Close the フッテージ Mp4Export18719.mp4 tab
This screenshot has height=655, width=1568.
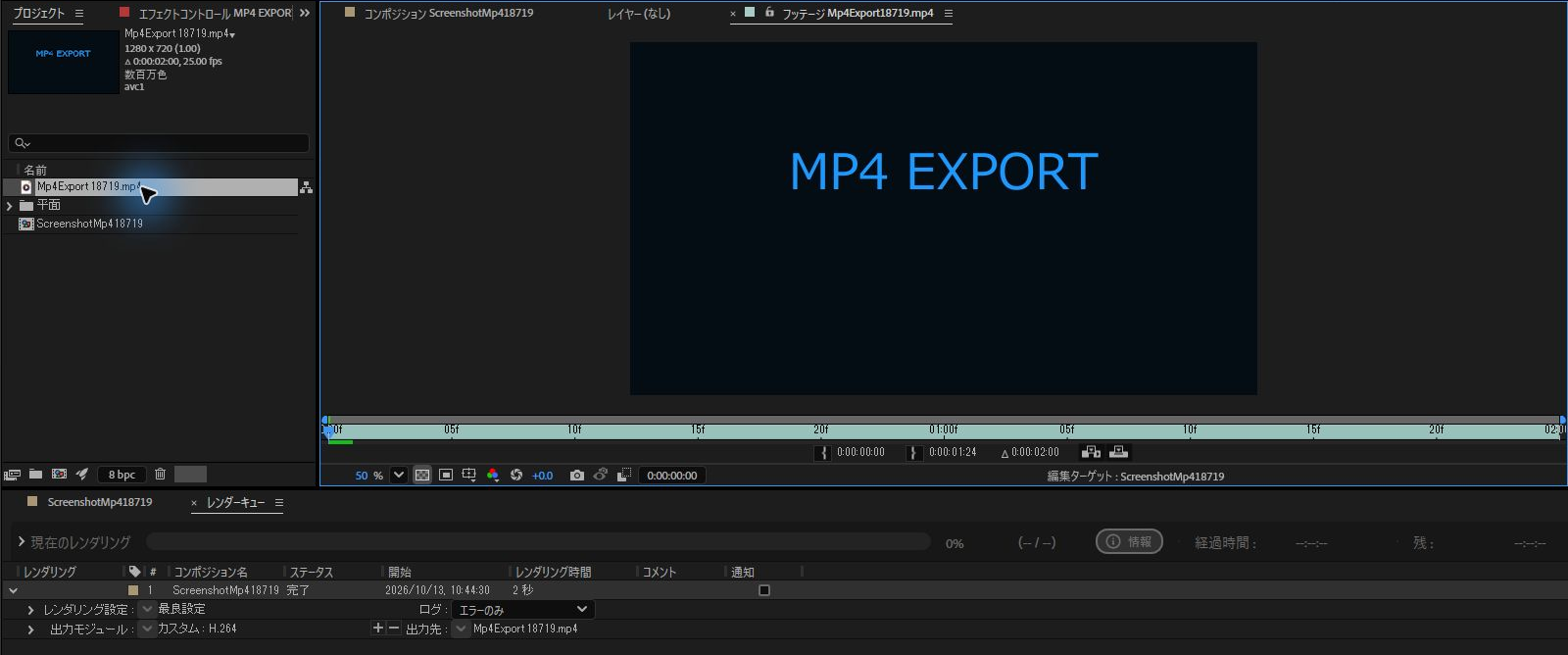coord(733,14)
